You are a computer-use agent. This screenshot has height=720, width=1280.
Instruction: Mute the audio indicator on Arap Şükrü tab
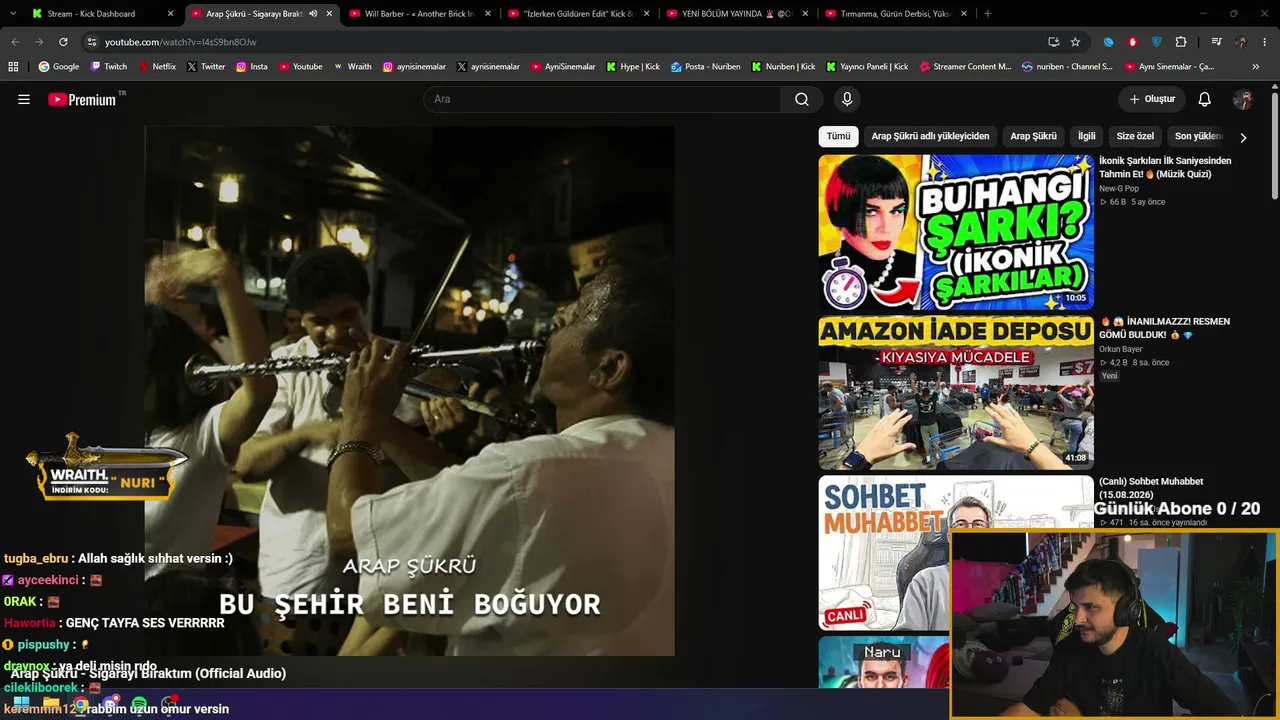click(313, 14)
